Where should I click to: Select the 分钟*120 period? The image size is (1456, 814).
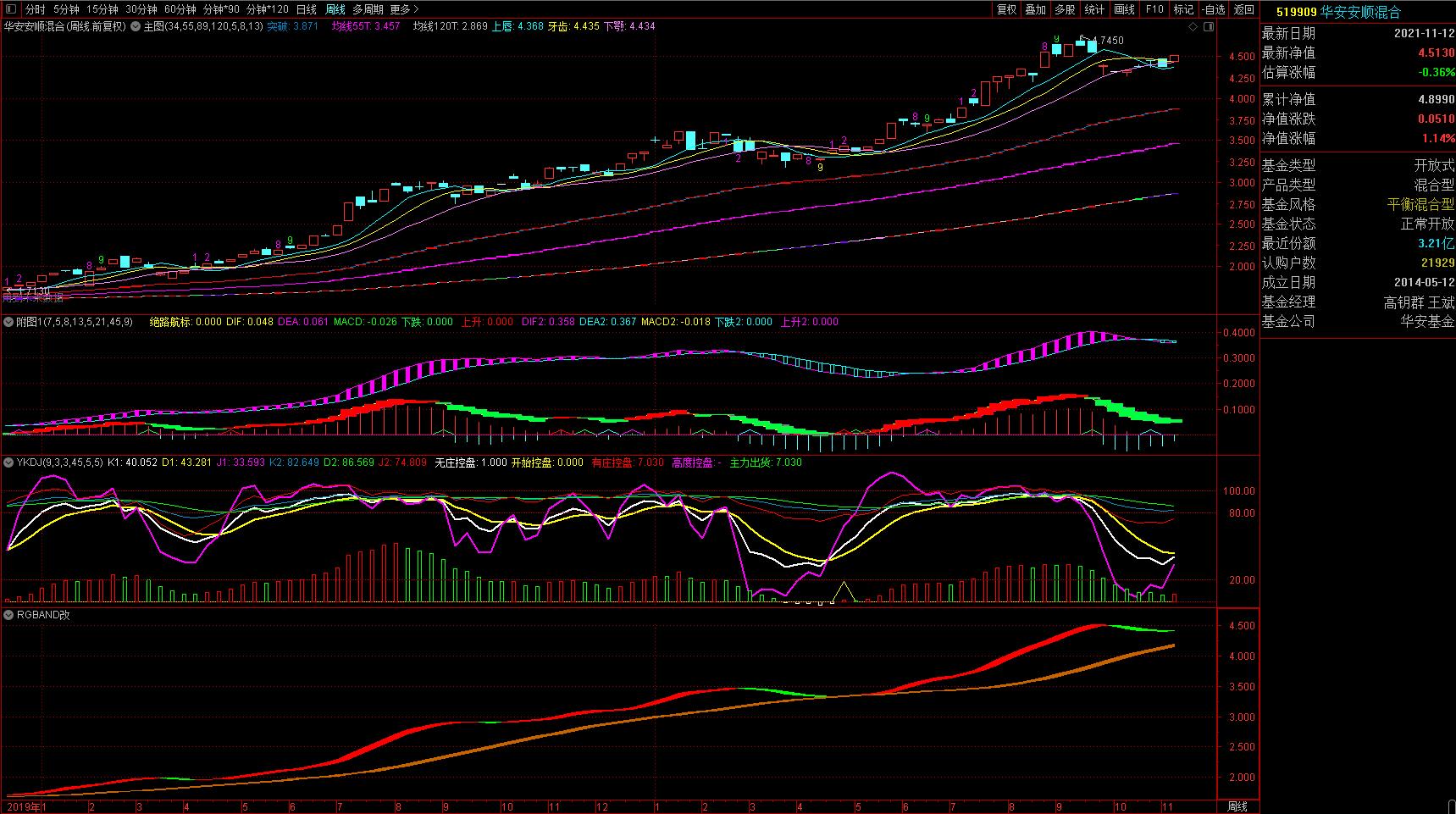click(x=267, y=9)
